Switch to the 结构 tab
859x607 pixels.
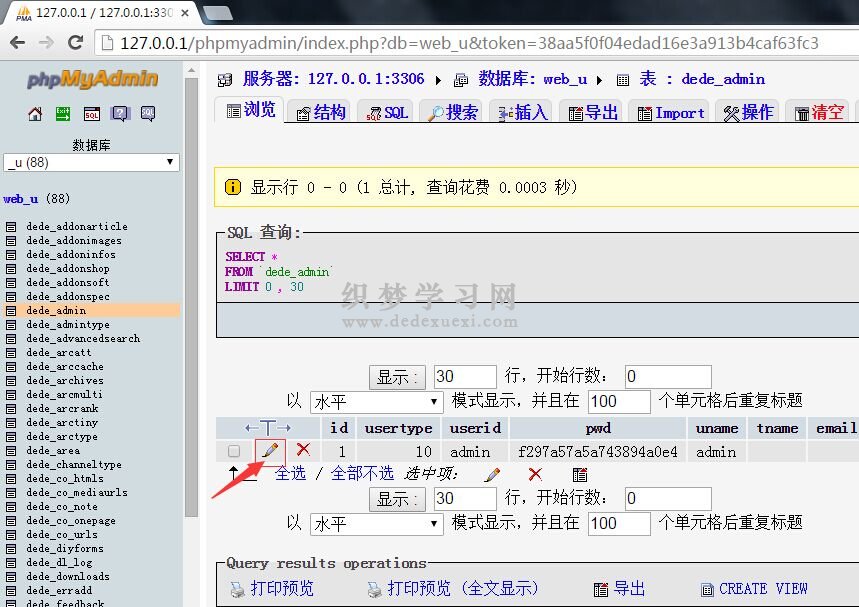321,112
